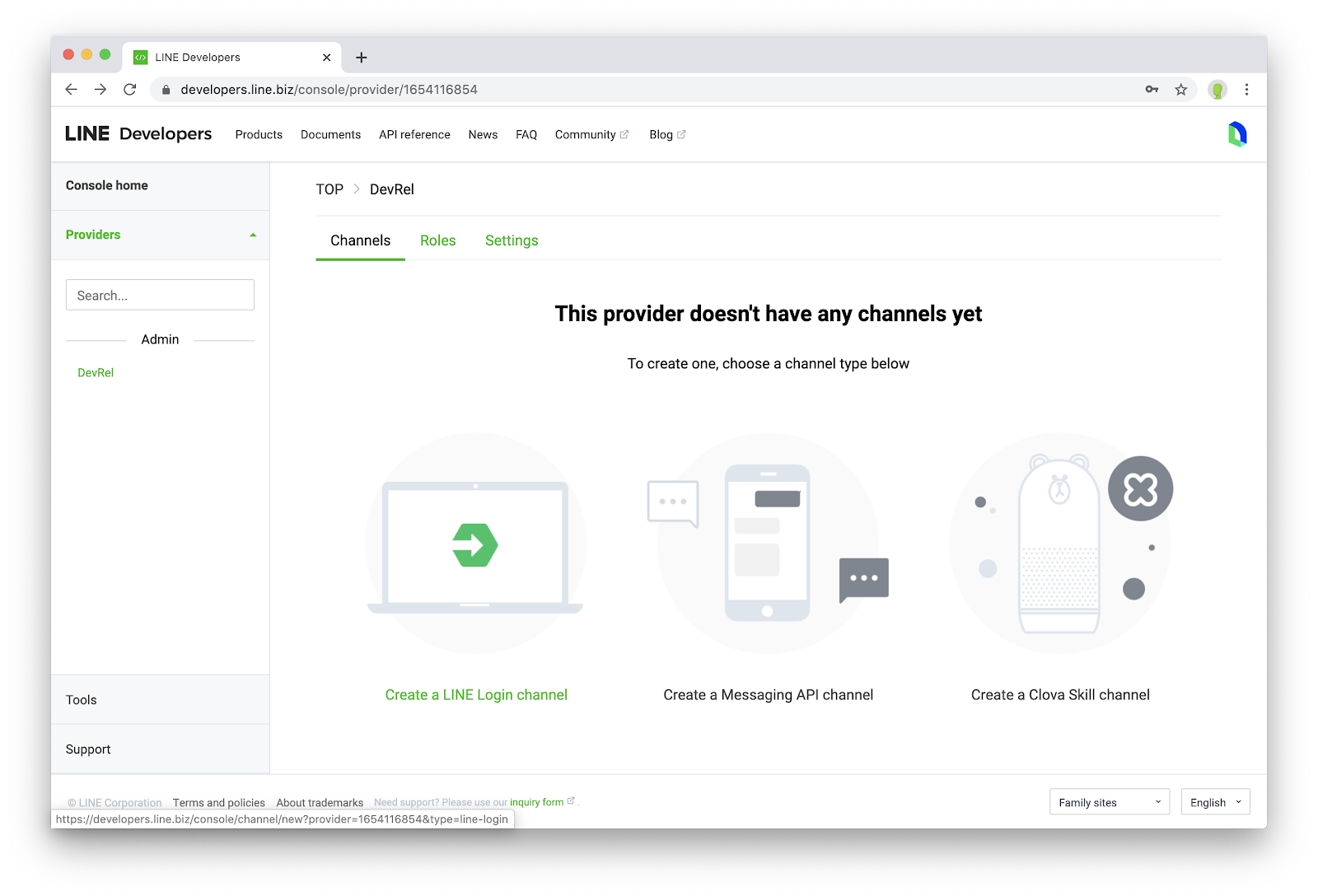Screen dimensions: 1318x896
Task: Collapse the Providers section
Action: pyautogui.click(x=161, y=235)
